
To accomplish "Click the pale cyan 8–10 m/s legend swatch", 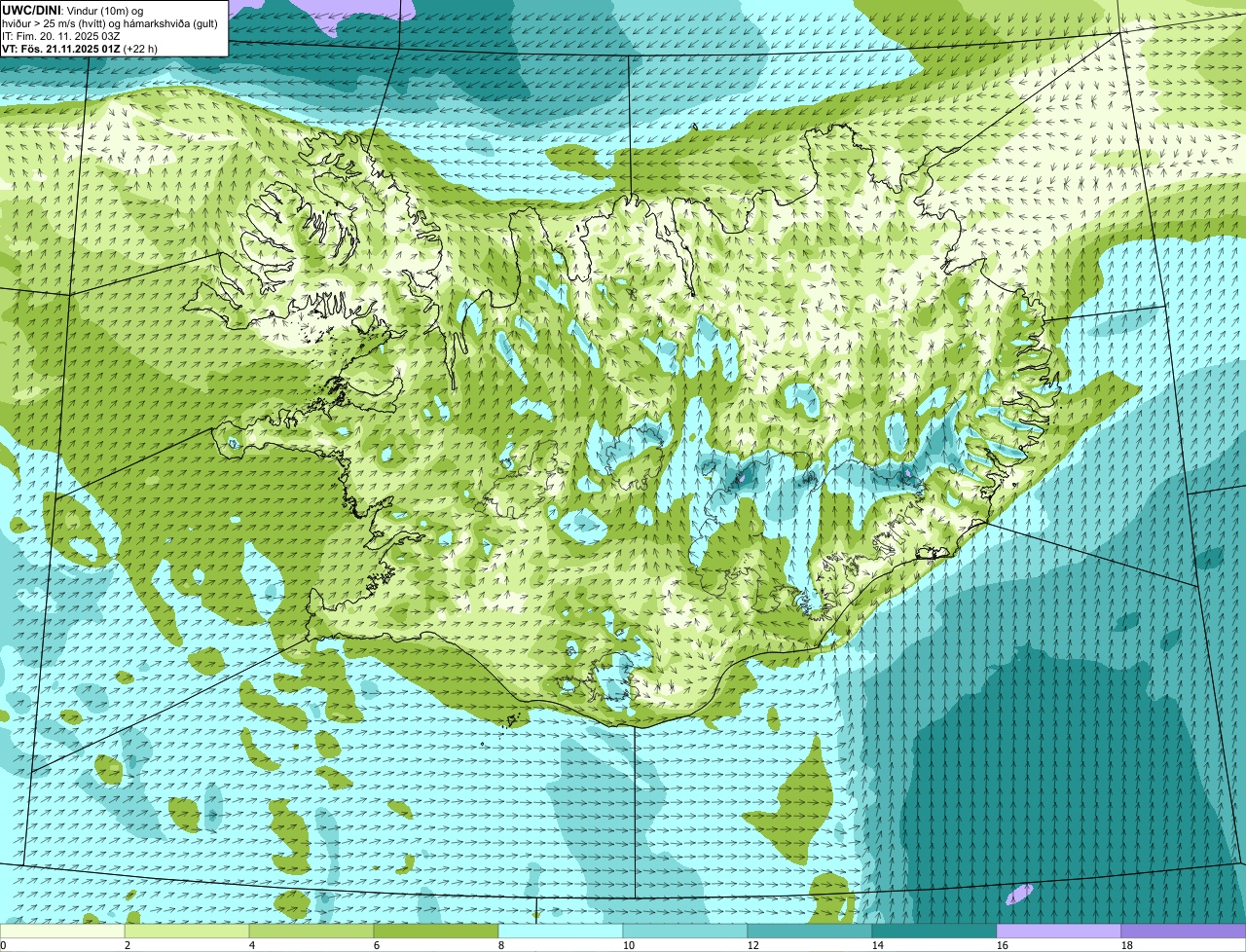I will (x=561, y=932).
